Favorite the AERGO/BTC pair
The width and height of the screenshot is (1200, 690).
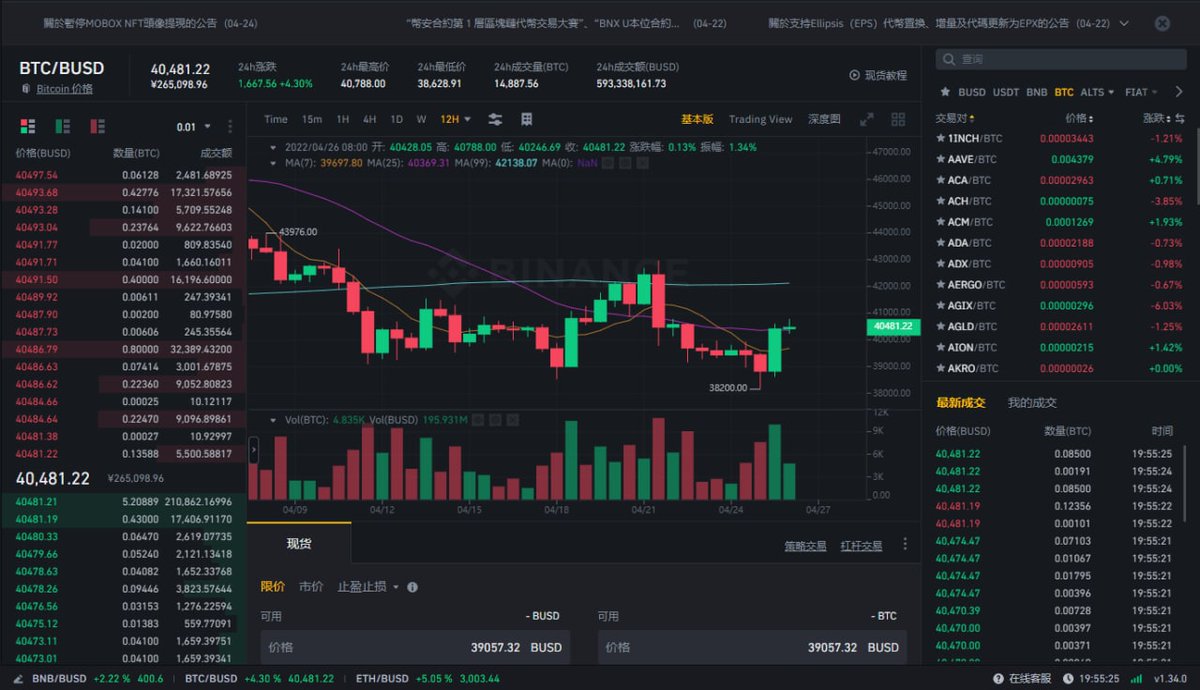pos(940,285)
